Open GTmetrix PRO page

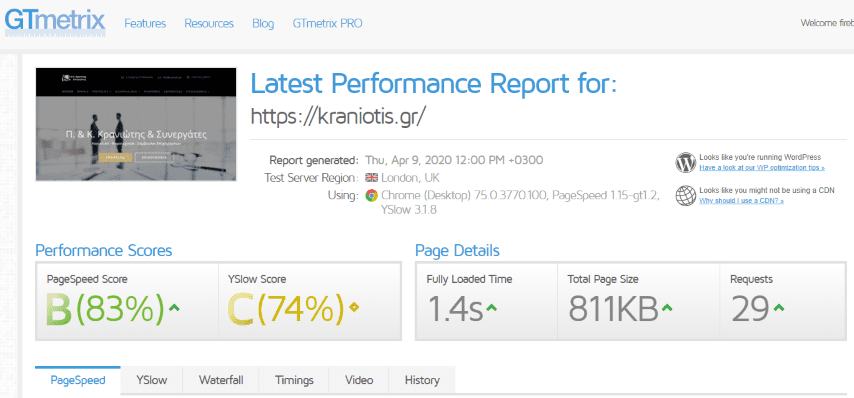click(x=327, y=23)
